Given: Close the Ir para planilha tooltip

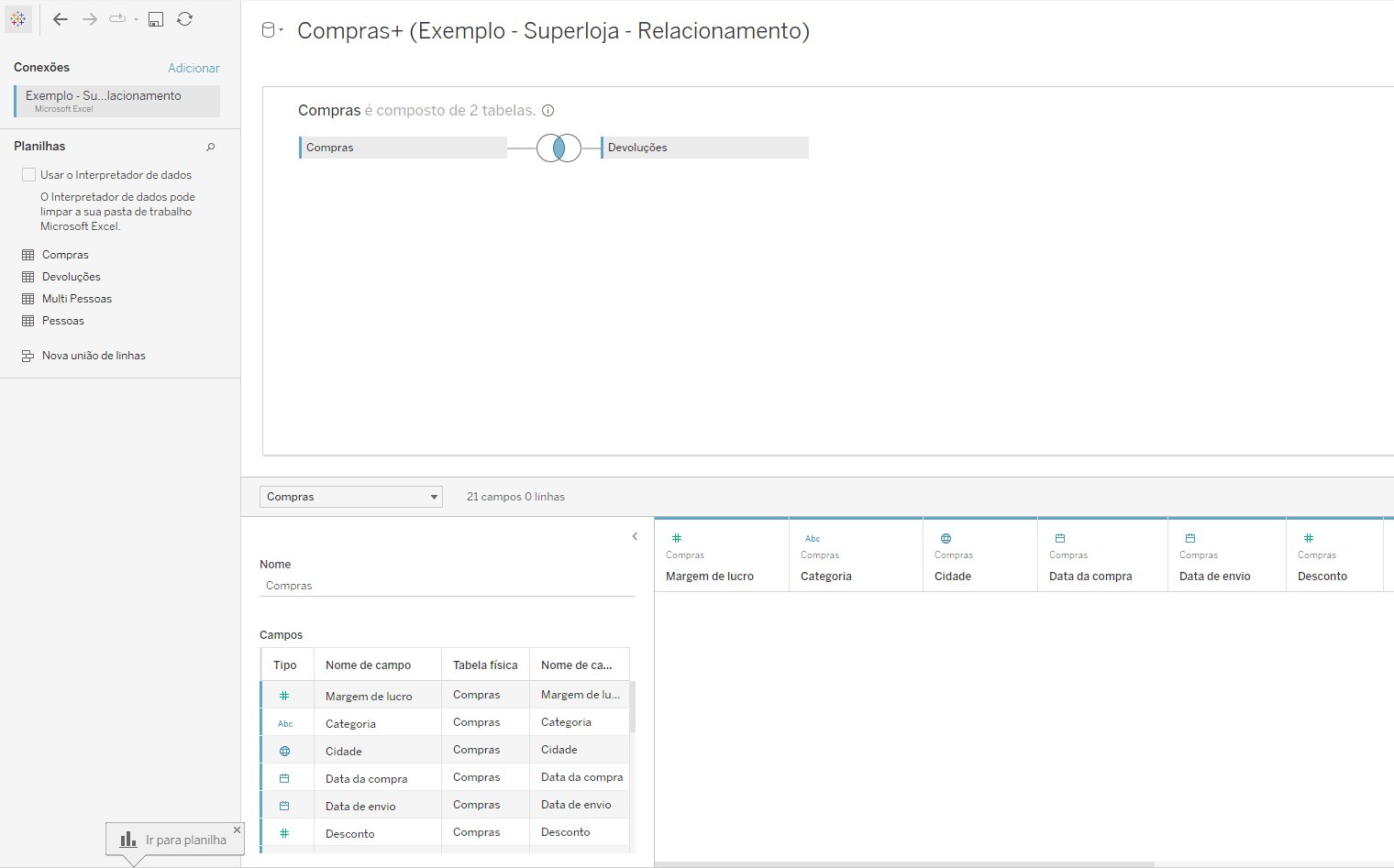Looking at the screenshot, I should (x=237, y=830).
